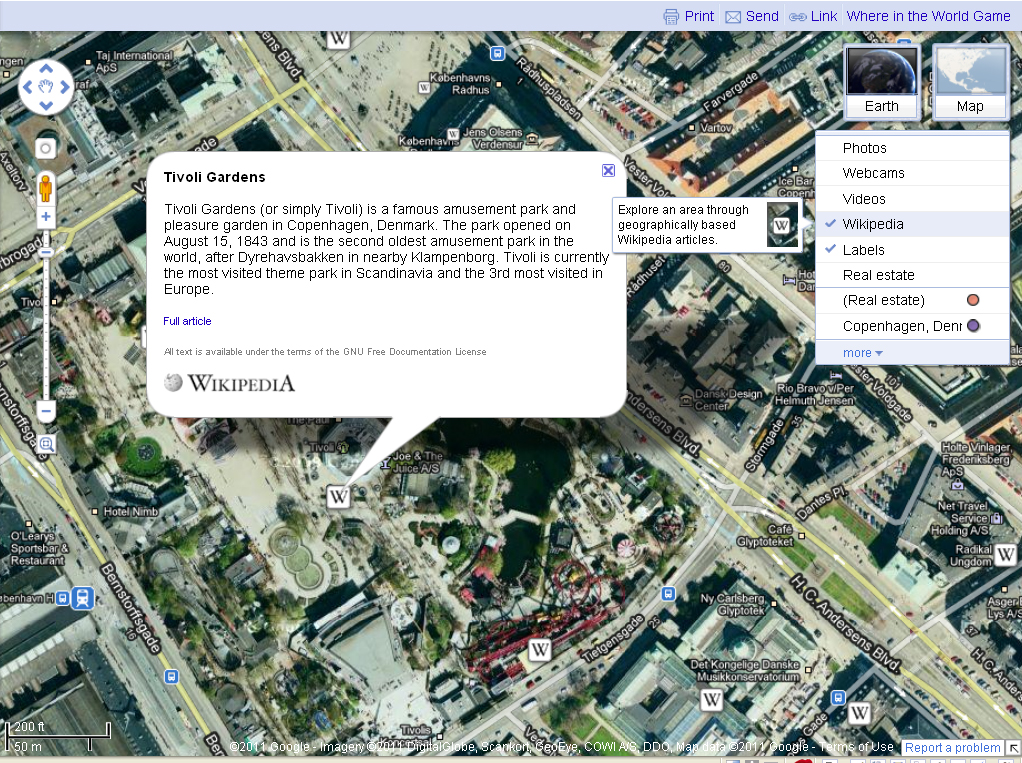Close the Tivoli Gardens info bubble
This screenshot has width=1022, height=763.
[x=608, y=171]
